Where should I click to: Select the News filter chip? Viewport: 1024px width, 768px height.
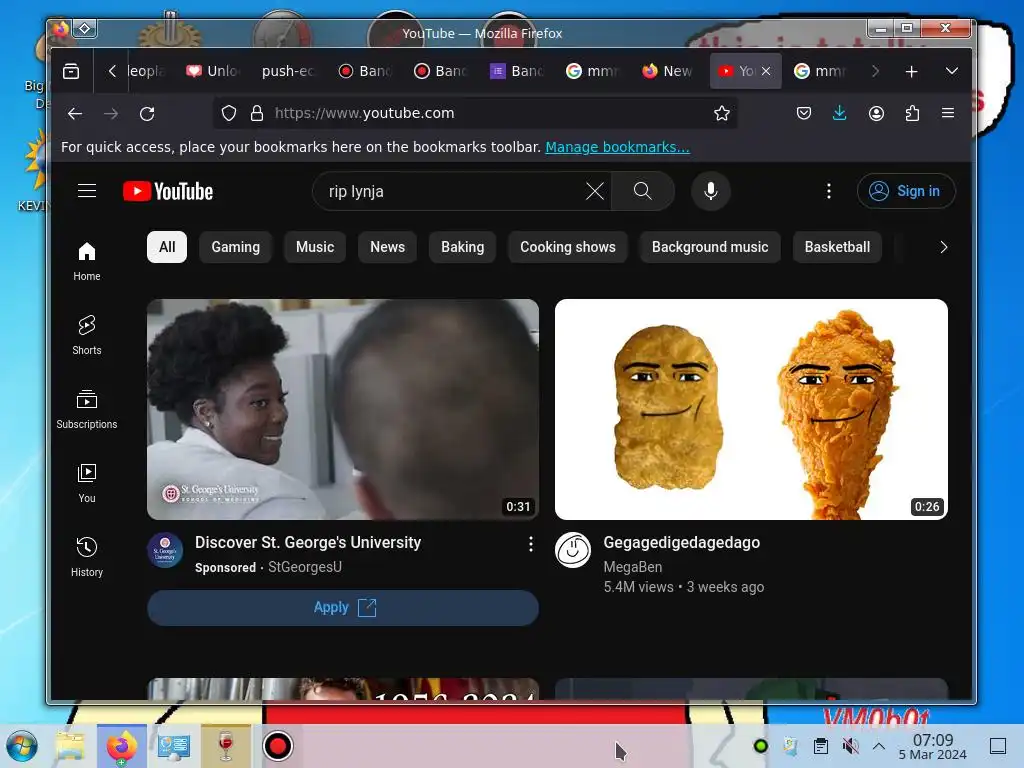[387, 247]
